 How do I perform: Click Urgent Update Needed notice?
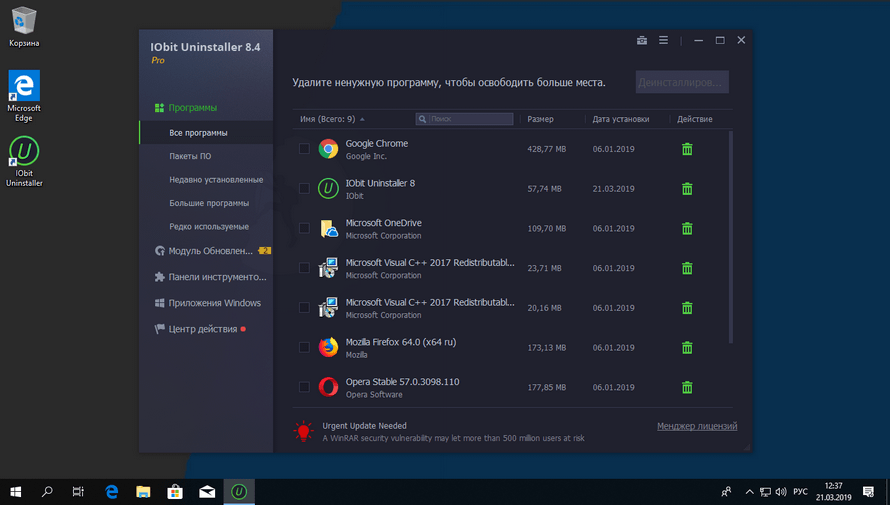(364, 426)
